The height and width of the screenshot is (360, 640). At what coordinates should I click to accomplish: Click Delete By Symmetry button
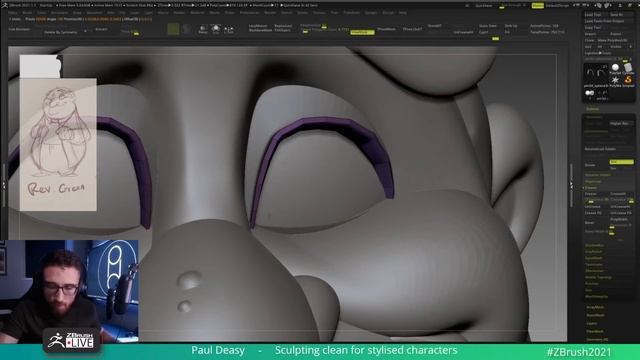(60, 32)
